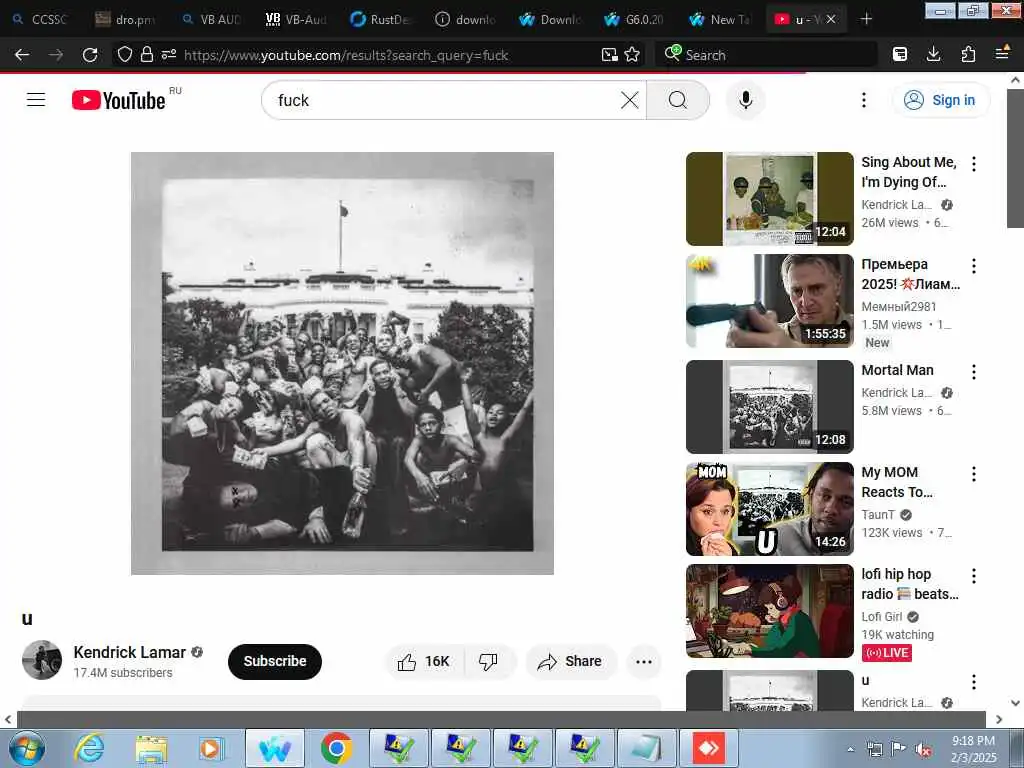Open the Liam Neeson movie thumbnail
Viewport: 1024px width, 768px height.
click(770, 300)
